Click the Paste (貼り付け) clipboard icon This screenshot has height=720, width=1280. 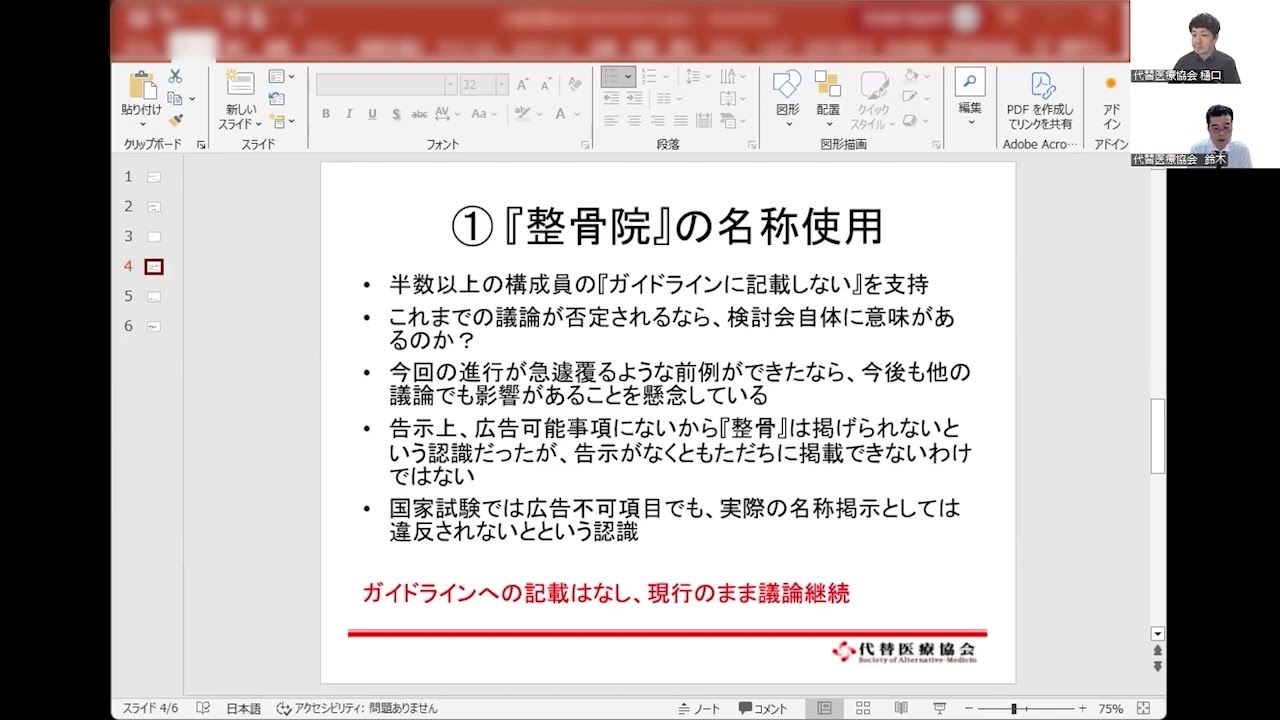coord(141,88)
